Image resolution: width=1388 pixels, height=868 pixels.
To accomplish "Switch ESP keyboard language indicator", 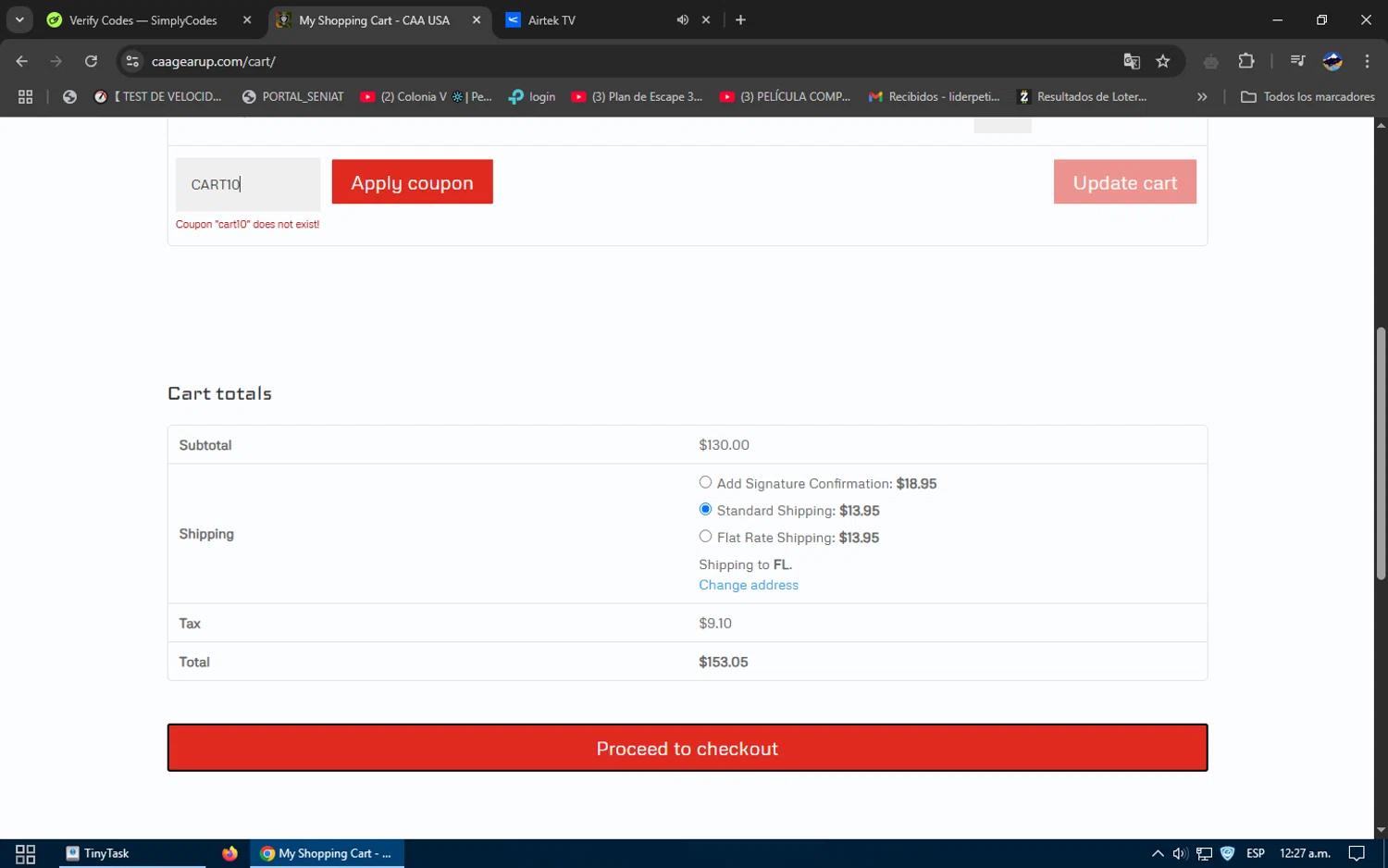I will (1256, 853).
